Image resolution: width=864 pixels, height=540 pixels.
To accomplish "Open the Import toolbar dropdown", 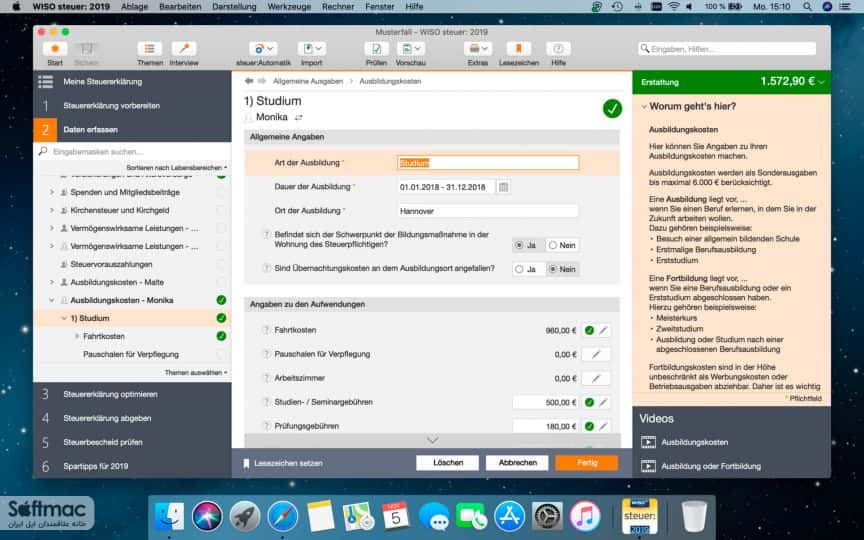I will [x=312, y=49].
